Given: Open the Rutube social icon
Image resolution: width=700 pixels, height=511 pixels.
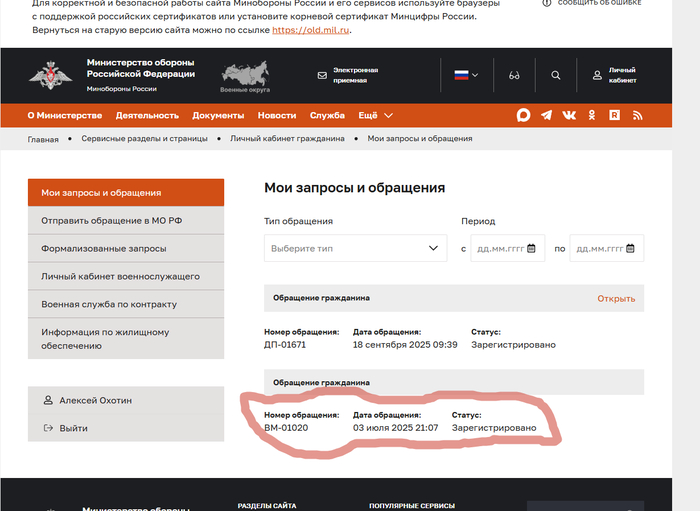Looking at the screenshot, I should point(615,115).
